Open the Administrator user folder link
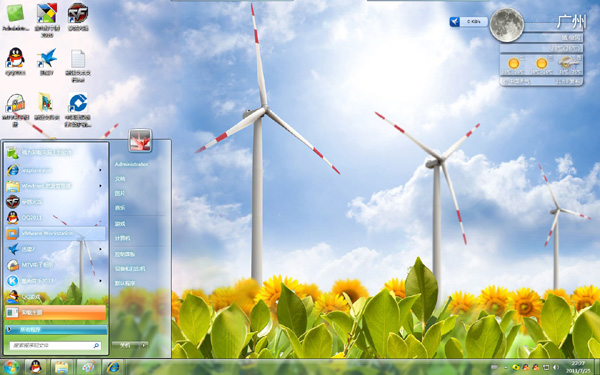Viewport: 600px width, 375px height. point(131,164)
